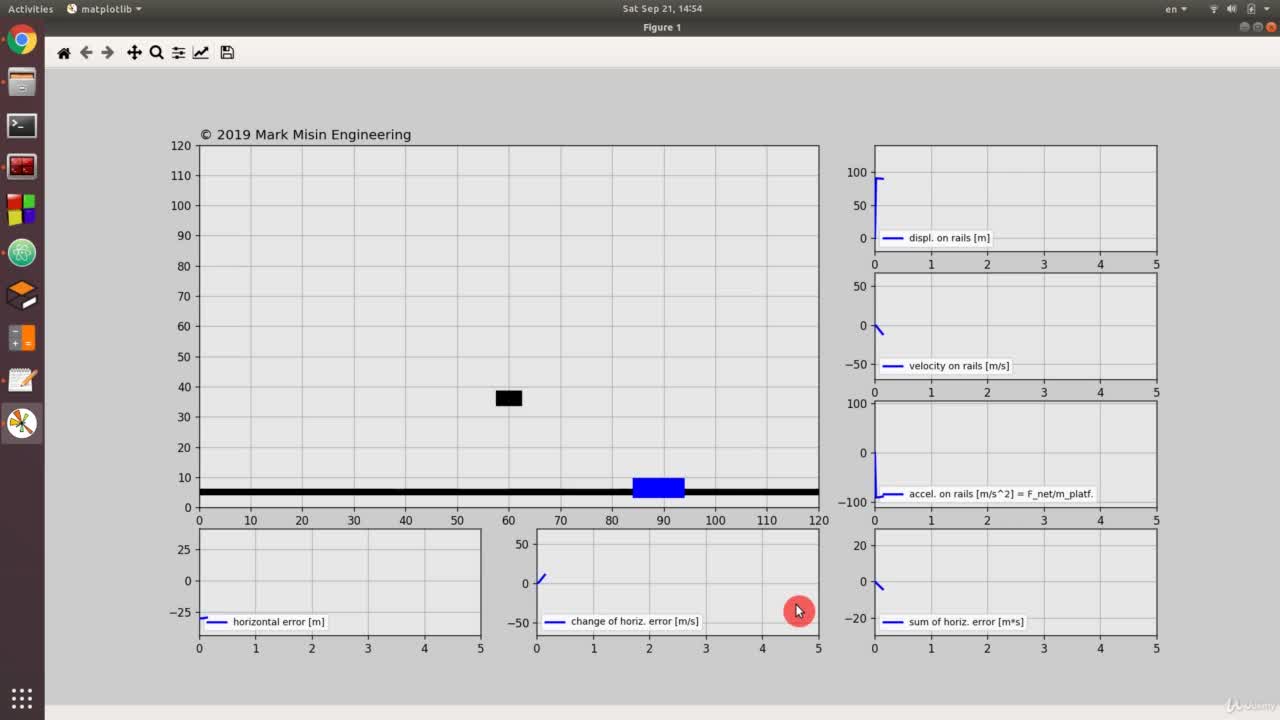Click blue line in sum of error plot
1280x720 pixels.
tap(879, 585)
